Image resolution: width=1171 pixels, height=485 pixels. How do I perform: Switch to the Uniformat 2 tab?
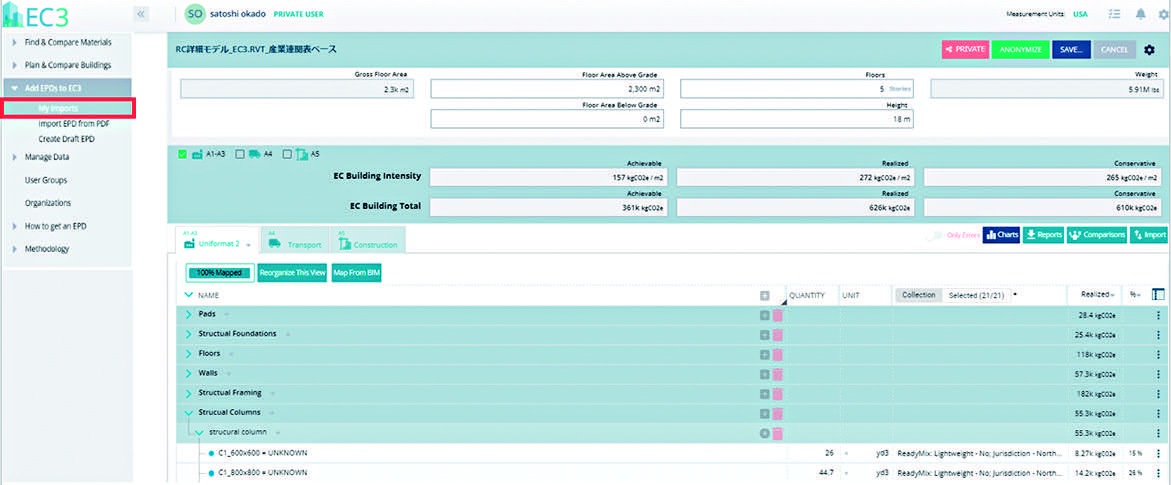[x=217, y=241]
